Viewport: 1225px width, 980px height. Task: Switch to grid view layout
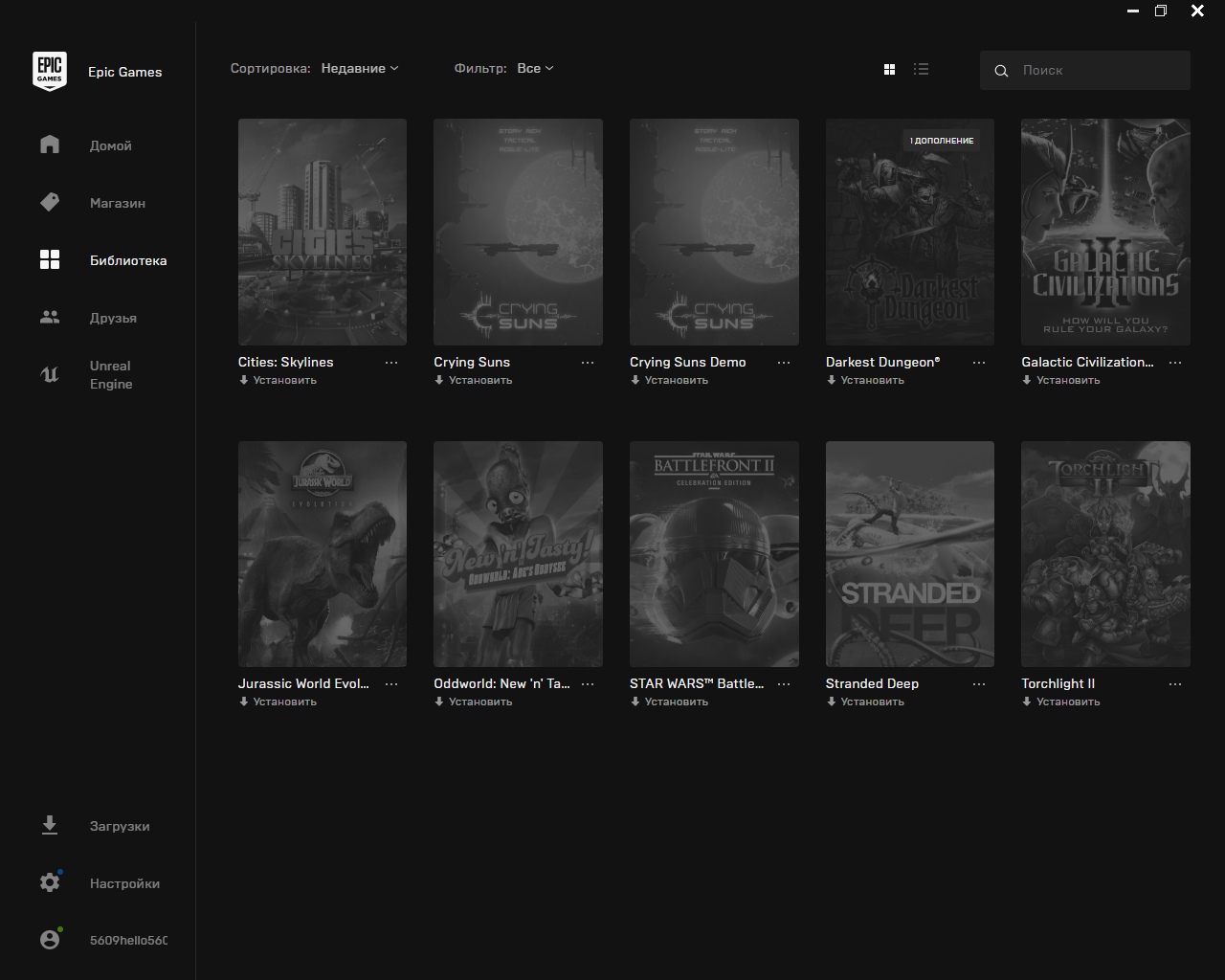pyautogui.click(x=889, y=69)
